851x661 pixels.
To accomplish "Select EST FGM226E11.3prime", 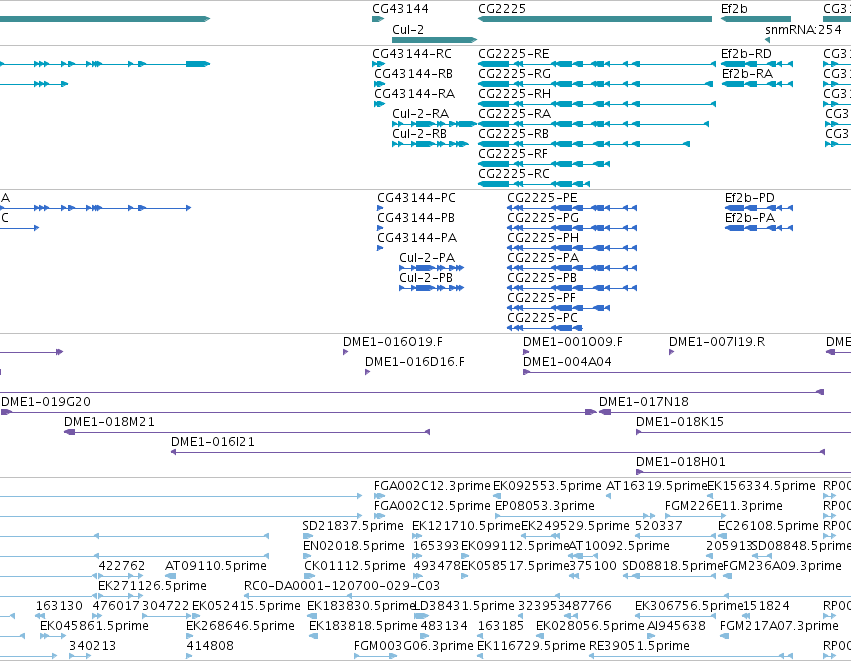I will tap(723, 506).
